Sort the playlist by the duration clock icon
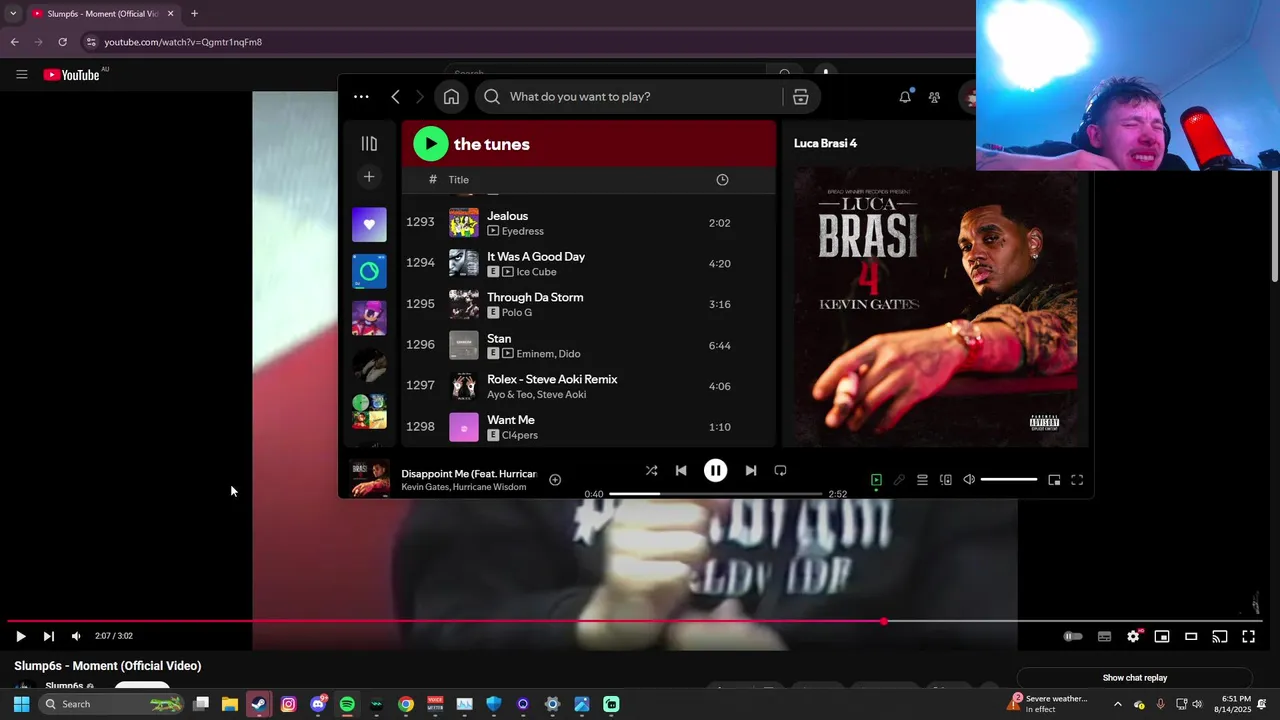 tap(722, 180)
